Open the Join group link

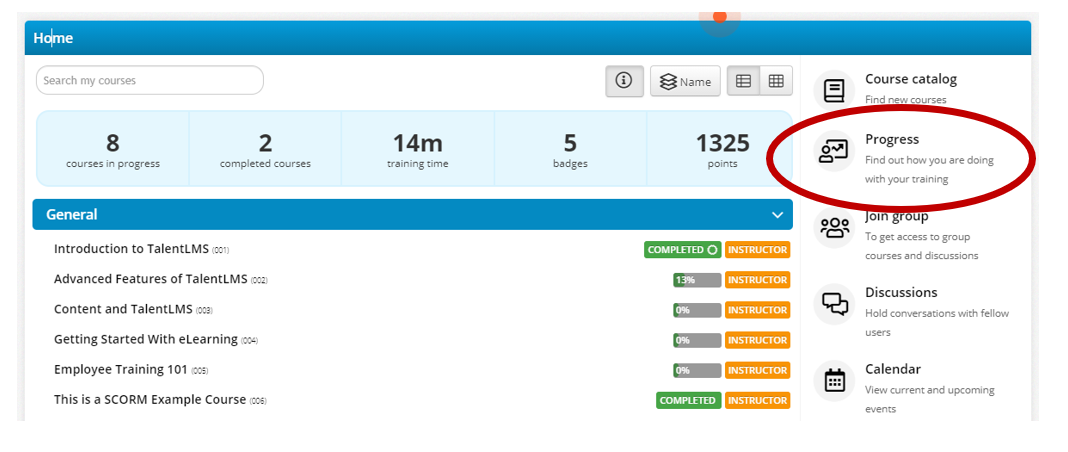click(896, 216)
